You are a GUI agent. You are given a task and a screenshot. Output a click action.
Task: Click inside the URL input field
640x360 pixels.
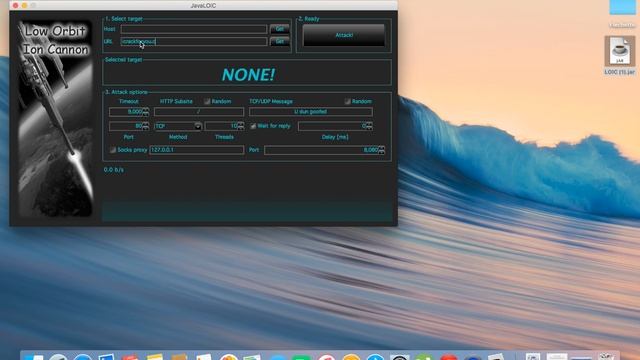[x=194, y=41]
